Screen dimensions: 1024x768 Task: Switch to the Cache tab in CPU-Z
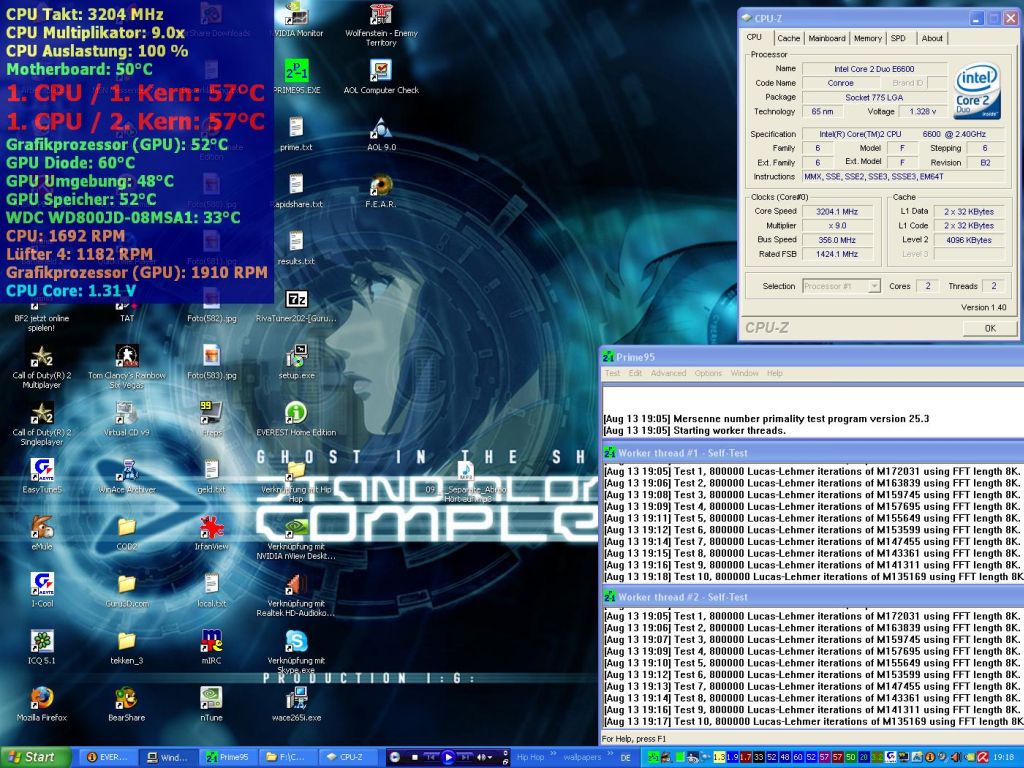coord(788,39)
